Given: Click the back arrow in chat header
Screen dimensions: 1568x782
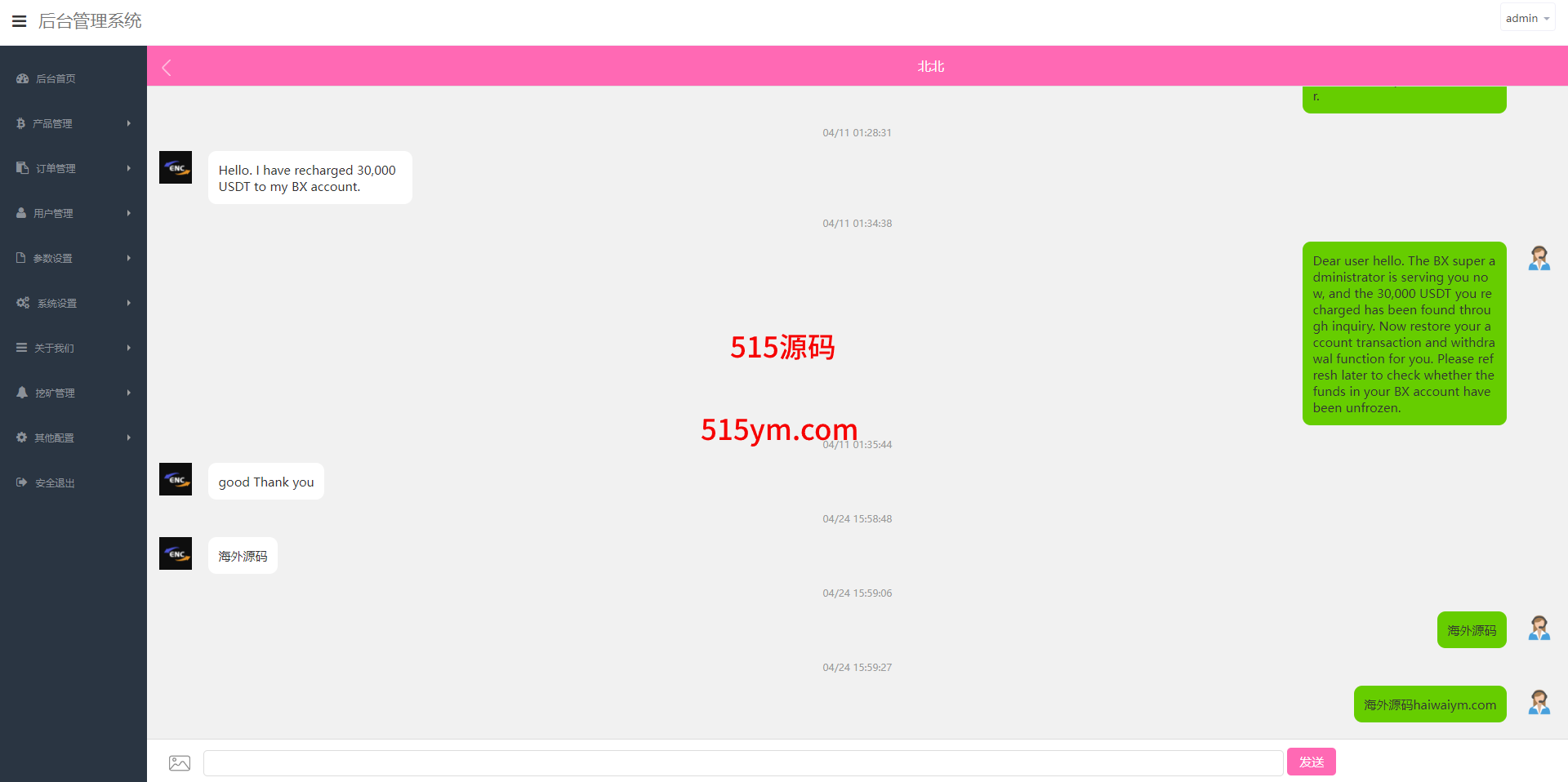Looking at the screenshot, I should pos(167,68).
